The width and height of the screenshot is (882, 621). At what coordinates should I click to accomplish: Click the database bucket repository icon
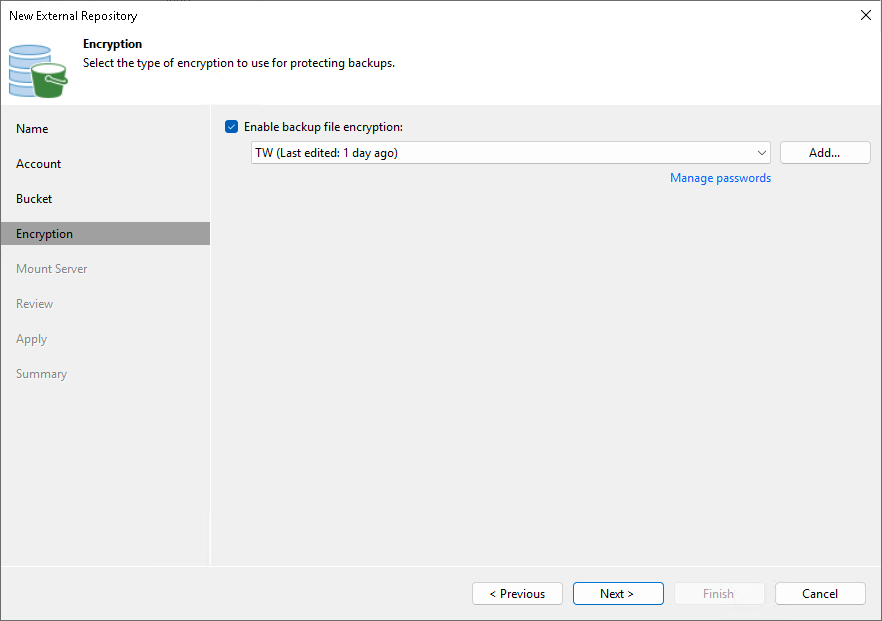(38, 71)
